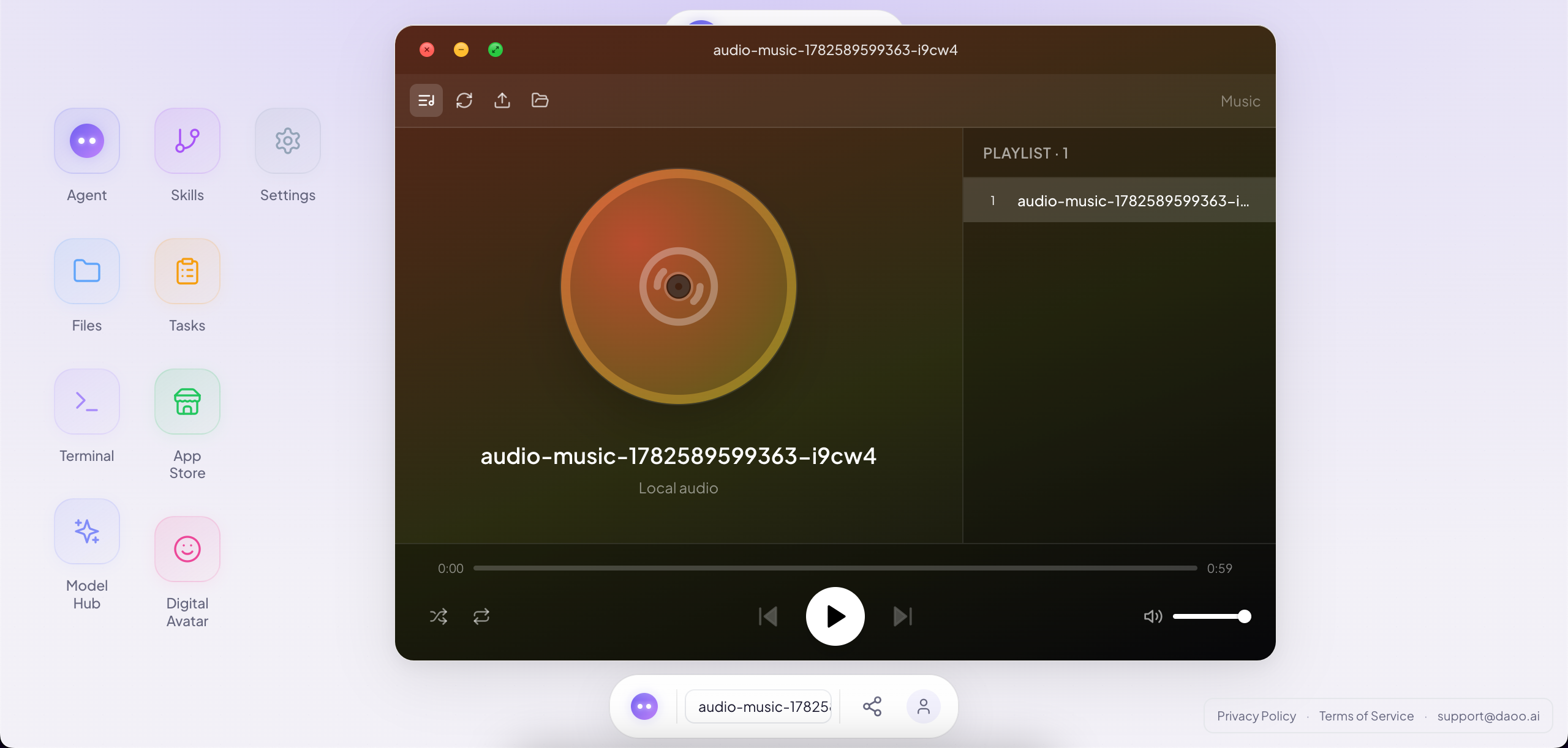Click the share icon in dock
This screenshot has height=748, width=1568.
(872, 706)
